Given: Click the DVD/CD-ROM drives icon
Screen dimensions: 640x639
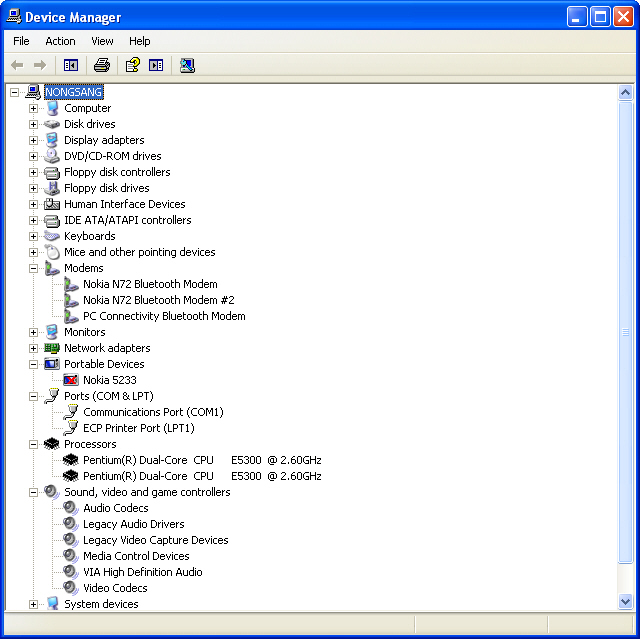Looking at the screenshot, I should pyautogui.click(x=52, y=156).
